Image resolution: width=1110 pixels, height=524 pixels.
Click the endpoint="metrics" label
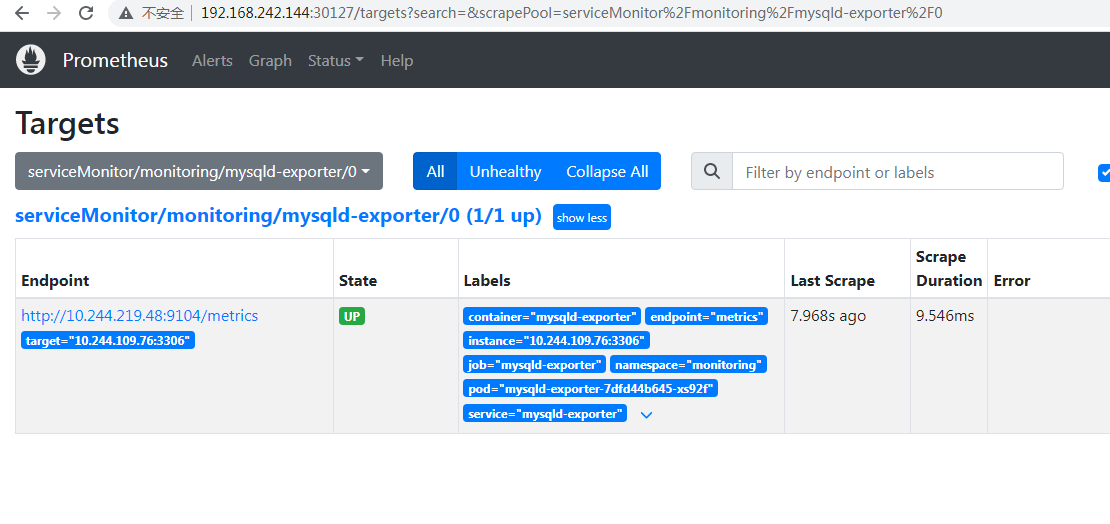coord(706,316)
